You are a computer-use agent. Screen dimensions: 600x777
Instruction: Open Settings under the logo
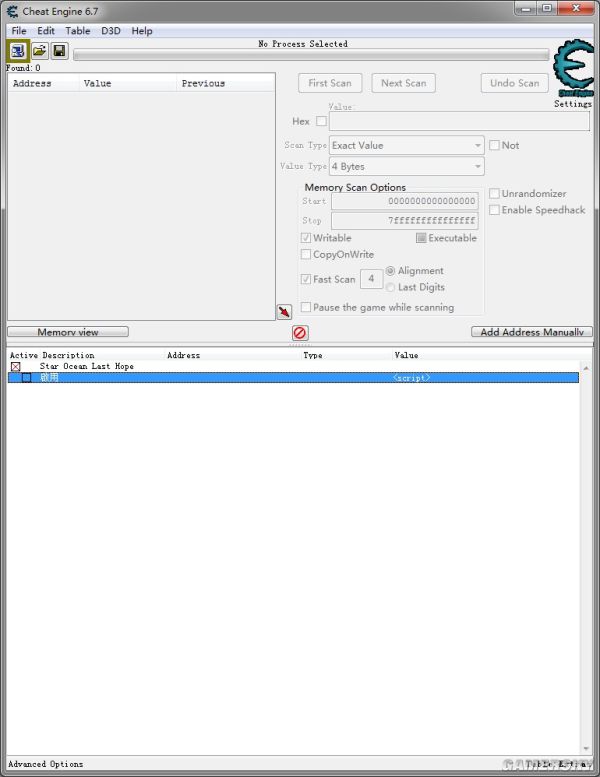(x=573, y=104)
